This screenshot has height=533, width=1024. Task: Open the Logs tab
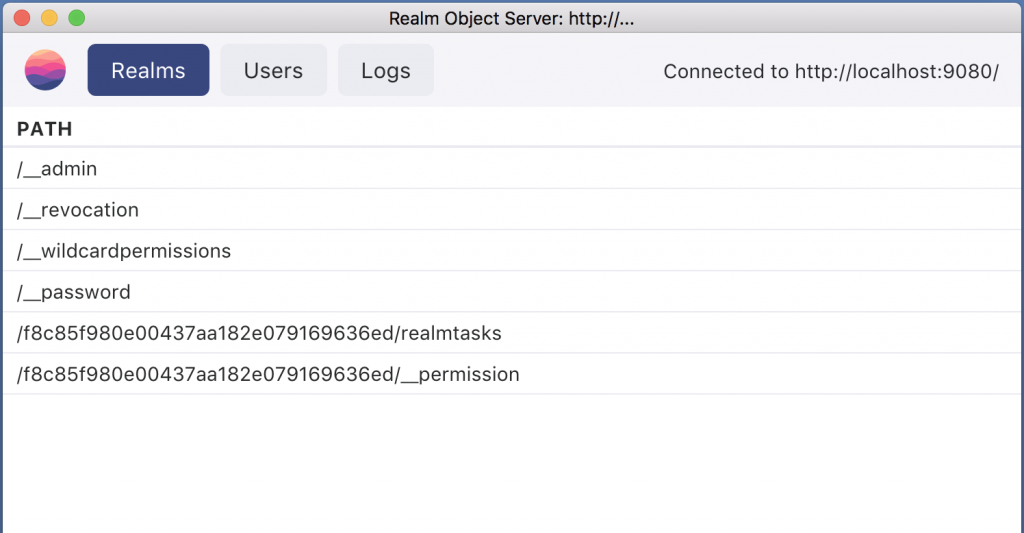[x=385, y=70]
